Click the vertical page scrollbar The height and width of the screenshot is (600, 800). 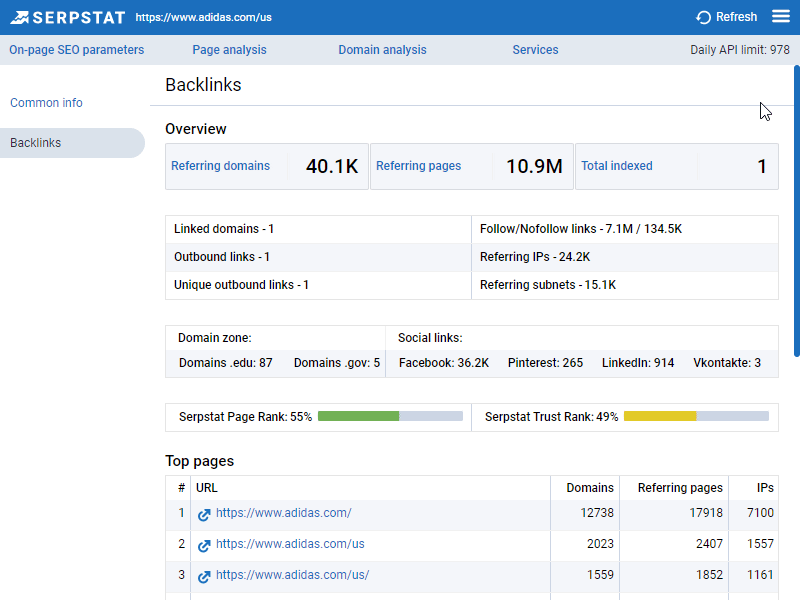click(796, 210)
